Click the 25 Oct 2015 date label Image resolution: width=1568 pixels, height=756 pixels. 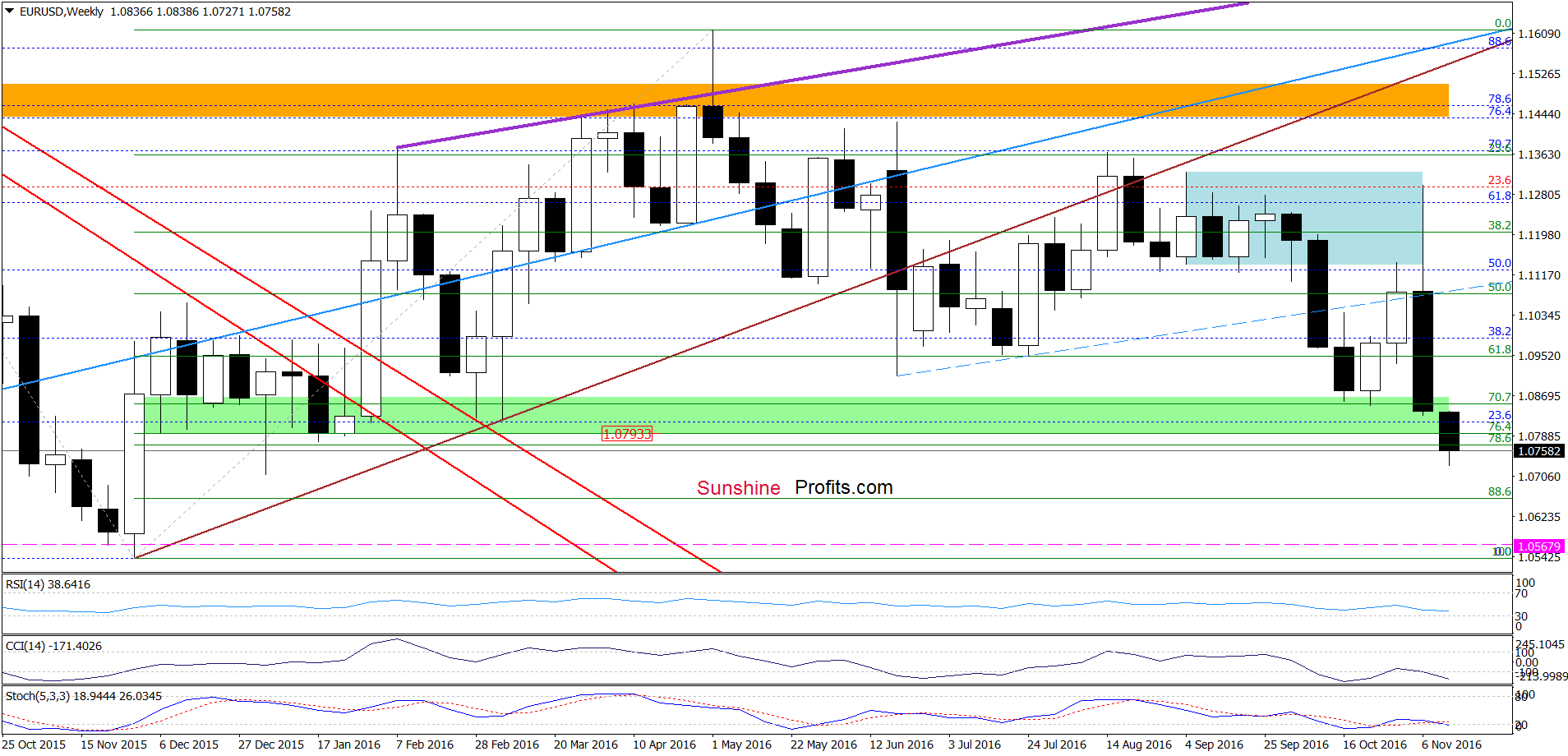click(x=34, y=744)
